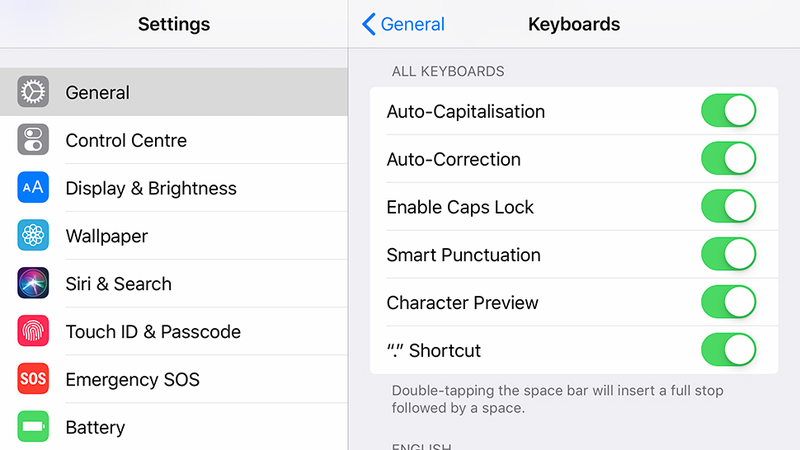
Task: Open Touch ID & Passcode settings
Action: pos(173,332)
